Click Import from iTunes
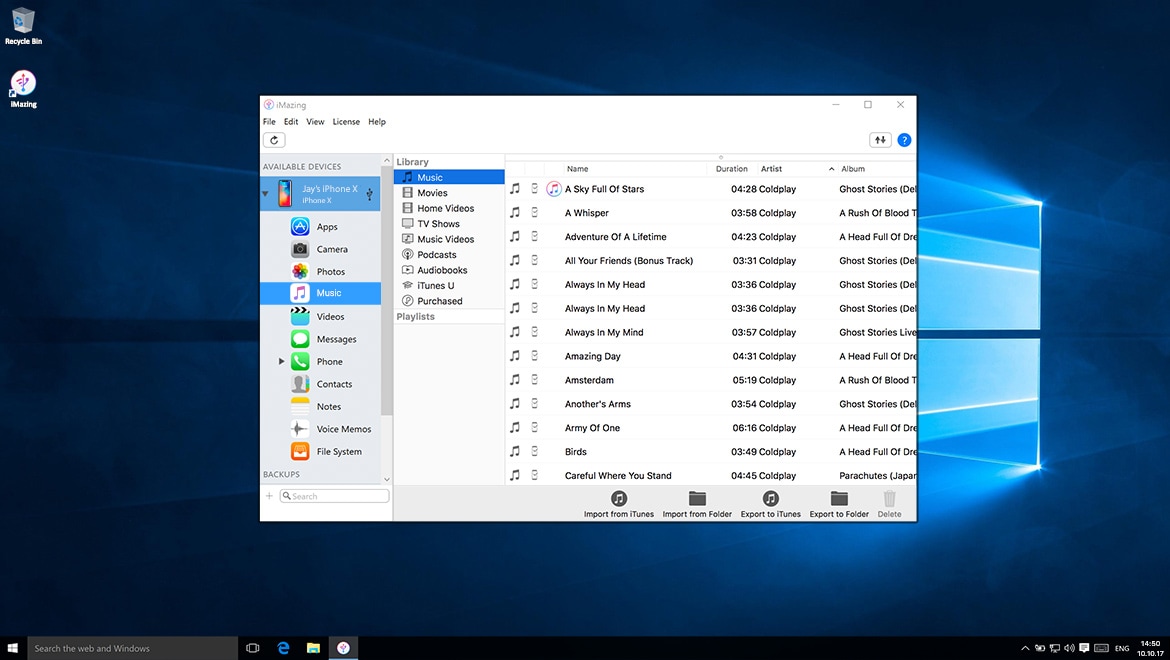1170x660 pixels. [618, 502]
